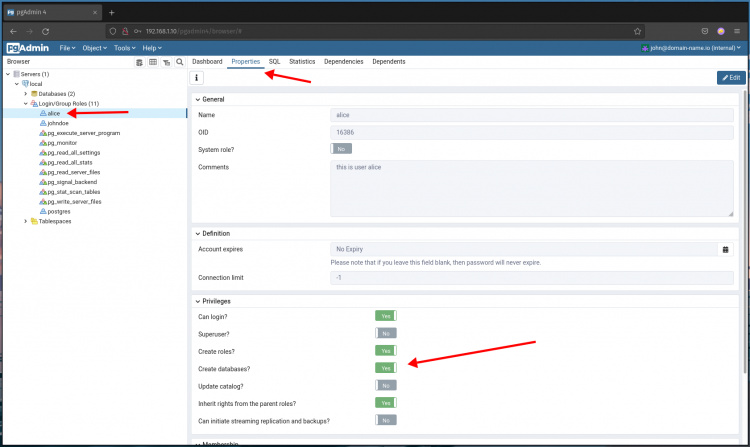Screen dimensions: 750x447
Task: Open the john@domain-name.io user dropdown
Action: tap(691, 48)
